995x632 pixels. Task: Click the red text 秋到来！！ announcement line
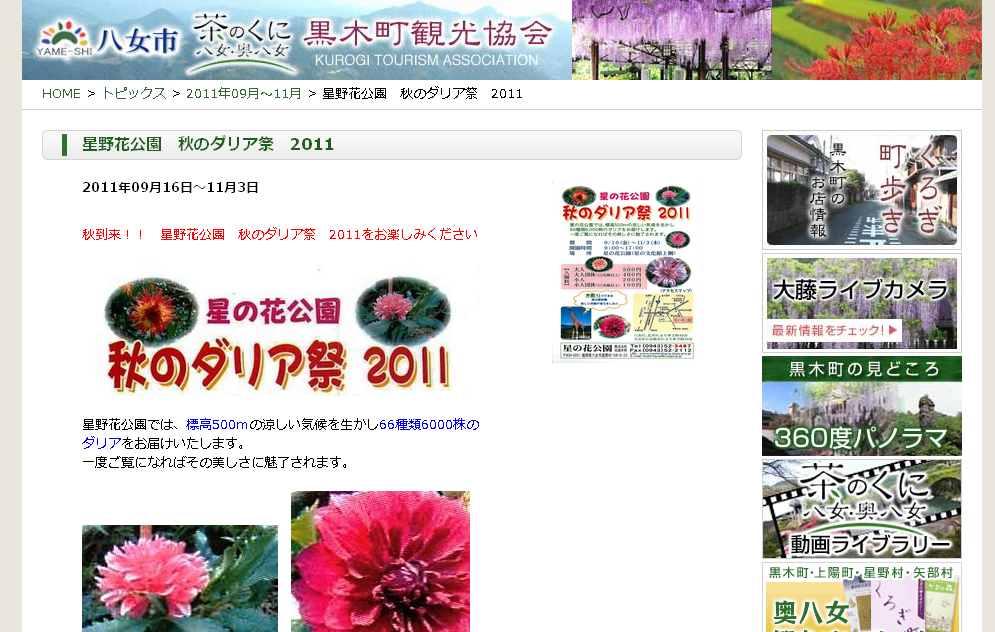280,234
